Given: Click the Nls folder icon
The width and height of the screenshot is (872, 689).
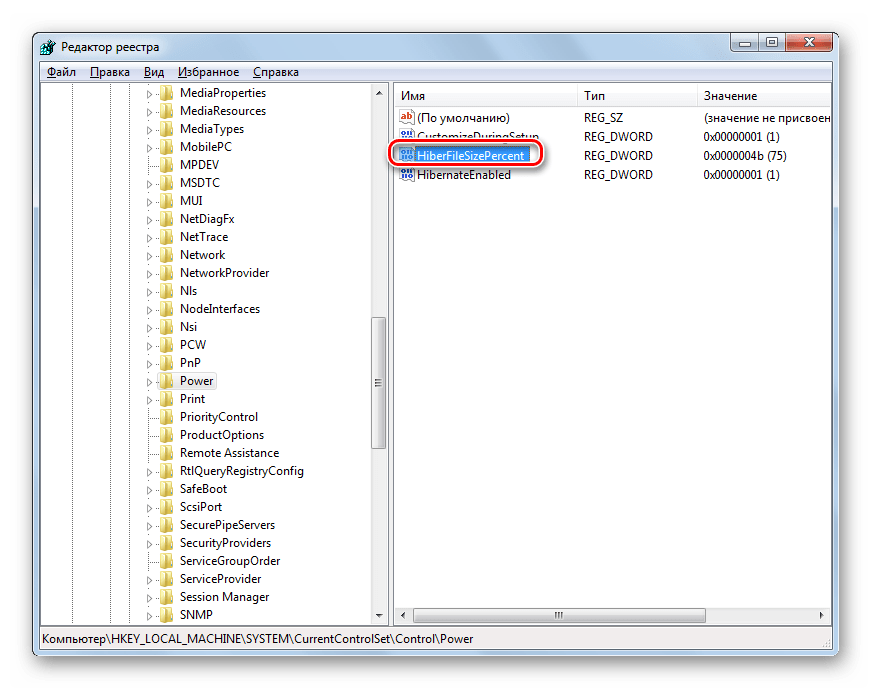Looking at the screenshot, I should [x=166, y=291].
